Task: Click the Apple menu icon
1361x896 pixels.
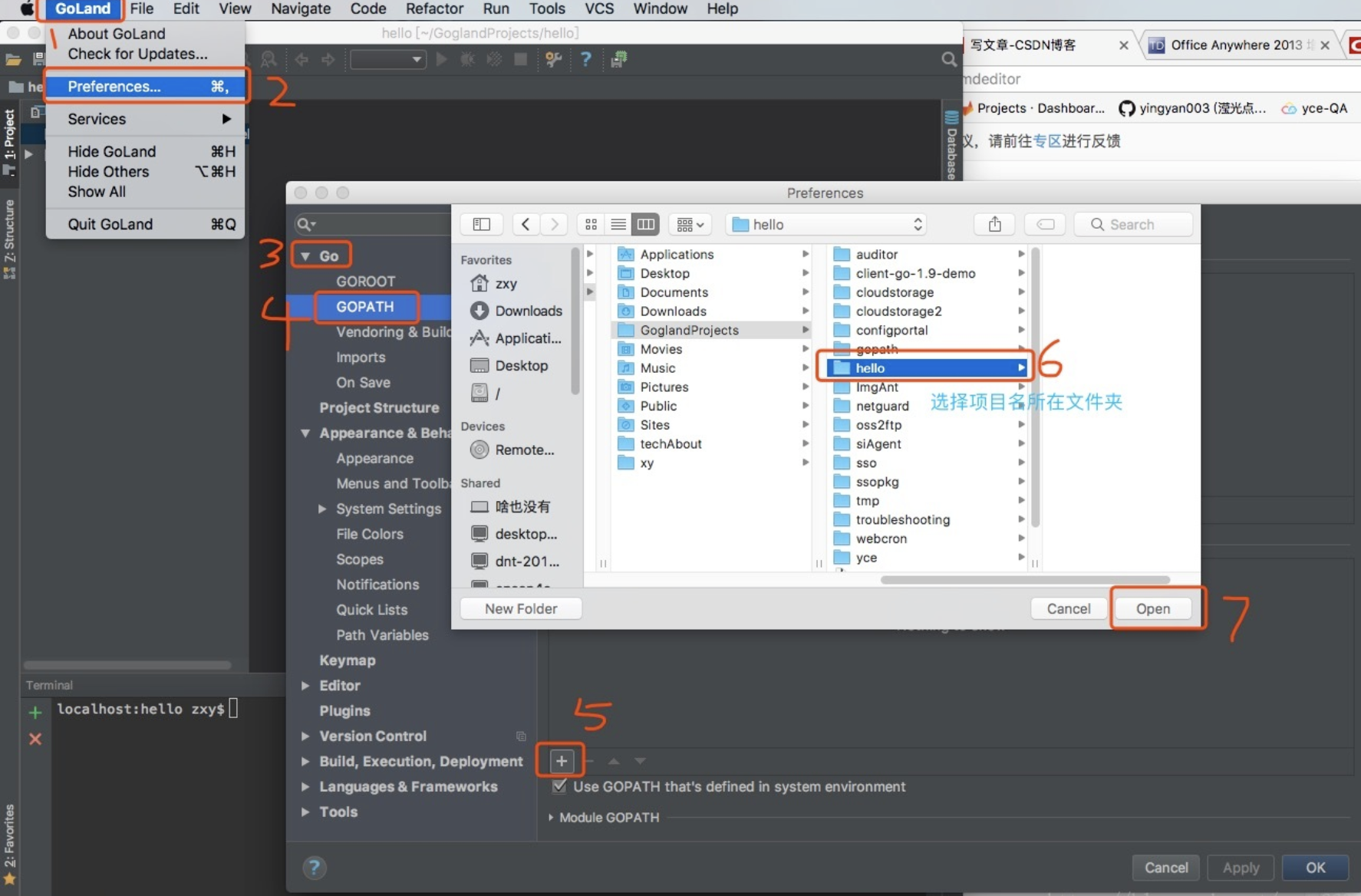Action: point(27,9)
